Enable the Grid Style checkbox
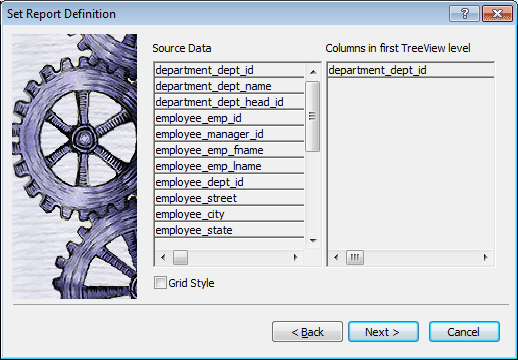Screen dimensions: 518x360 pyautogui.click(x=160, y=283)
